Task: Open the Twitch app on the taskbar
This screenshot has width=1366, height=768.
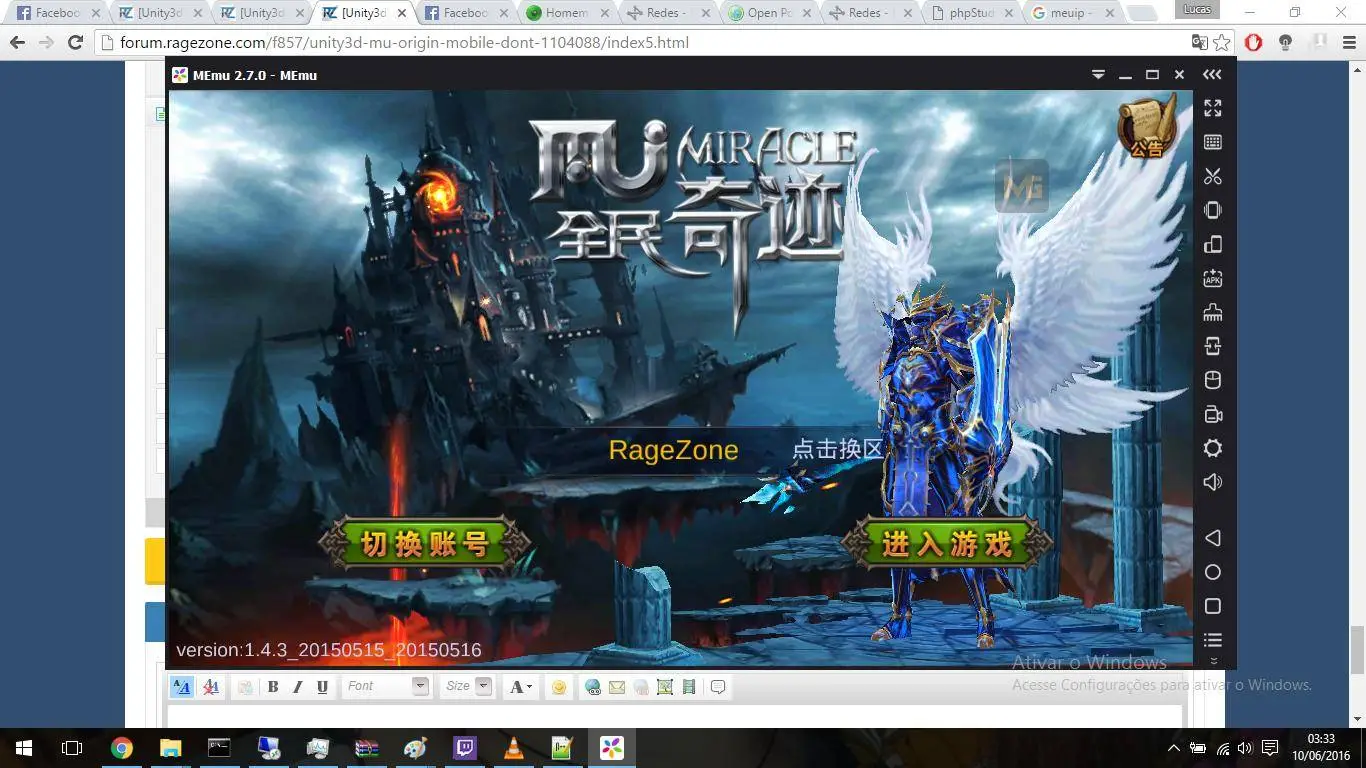Action: [x=464, y=748]
